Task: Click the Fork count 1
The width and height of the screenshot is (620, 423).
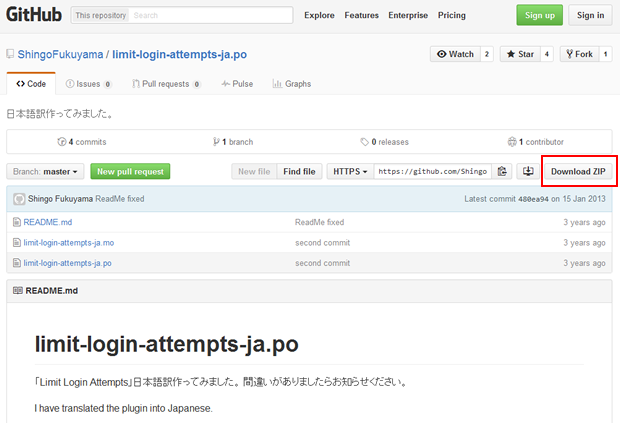Action: [605, 54]
